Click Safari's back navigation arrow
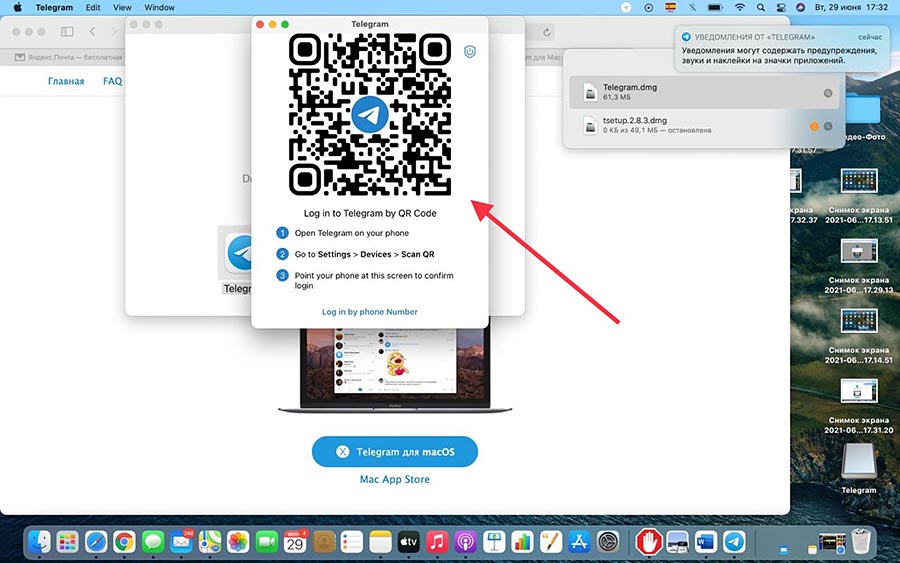The width and height of the screenshot is (900, 563). 92,32
